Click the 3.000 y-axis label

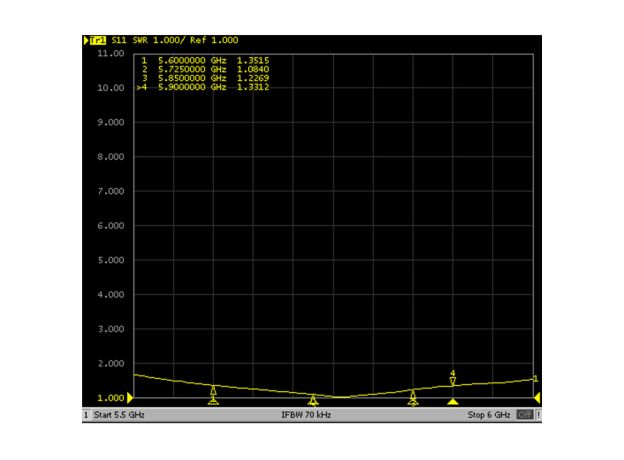pos(111,329)
